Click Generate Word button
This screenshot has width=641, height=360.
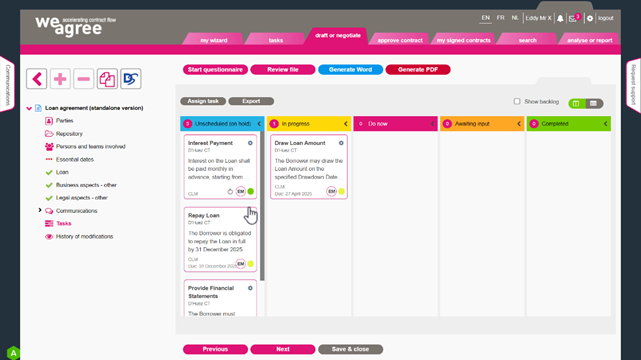coord(350,70)
